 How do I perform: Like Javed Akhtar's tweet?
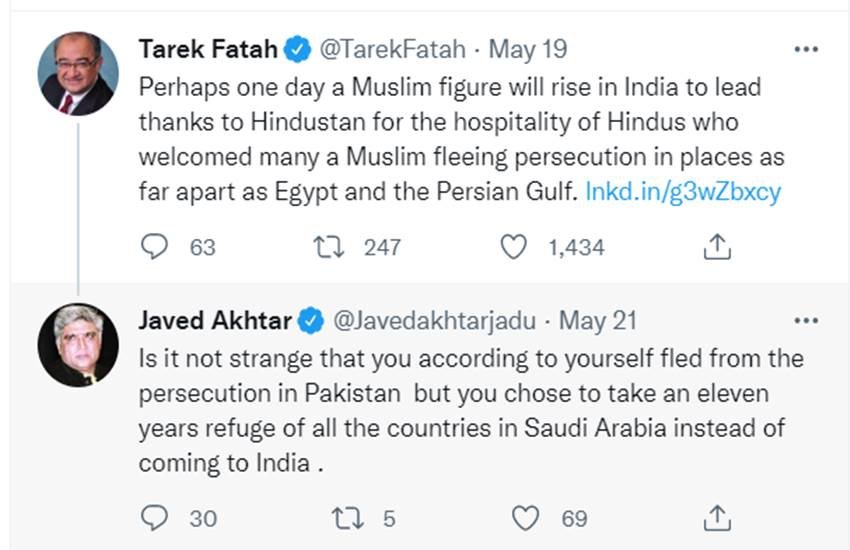click(525, 518)
